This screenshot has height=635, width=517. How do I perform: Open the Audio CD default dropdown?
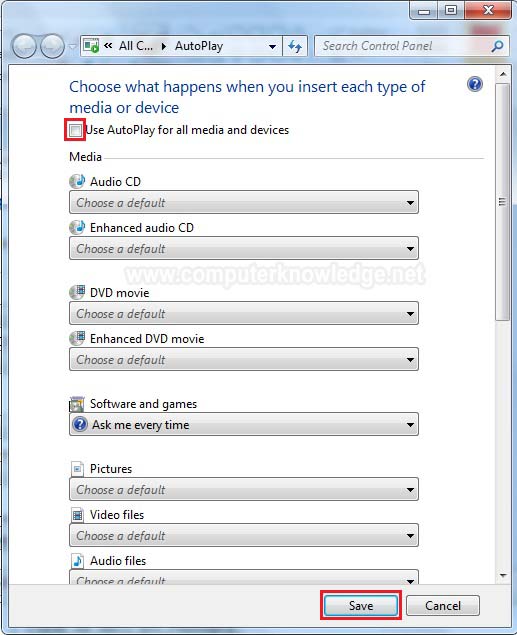tap(244, 202)
